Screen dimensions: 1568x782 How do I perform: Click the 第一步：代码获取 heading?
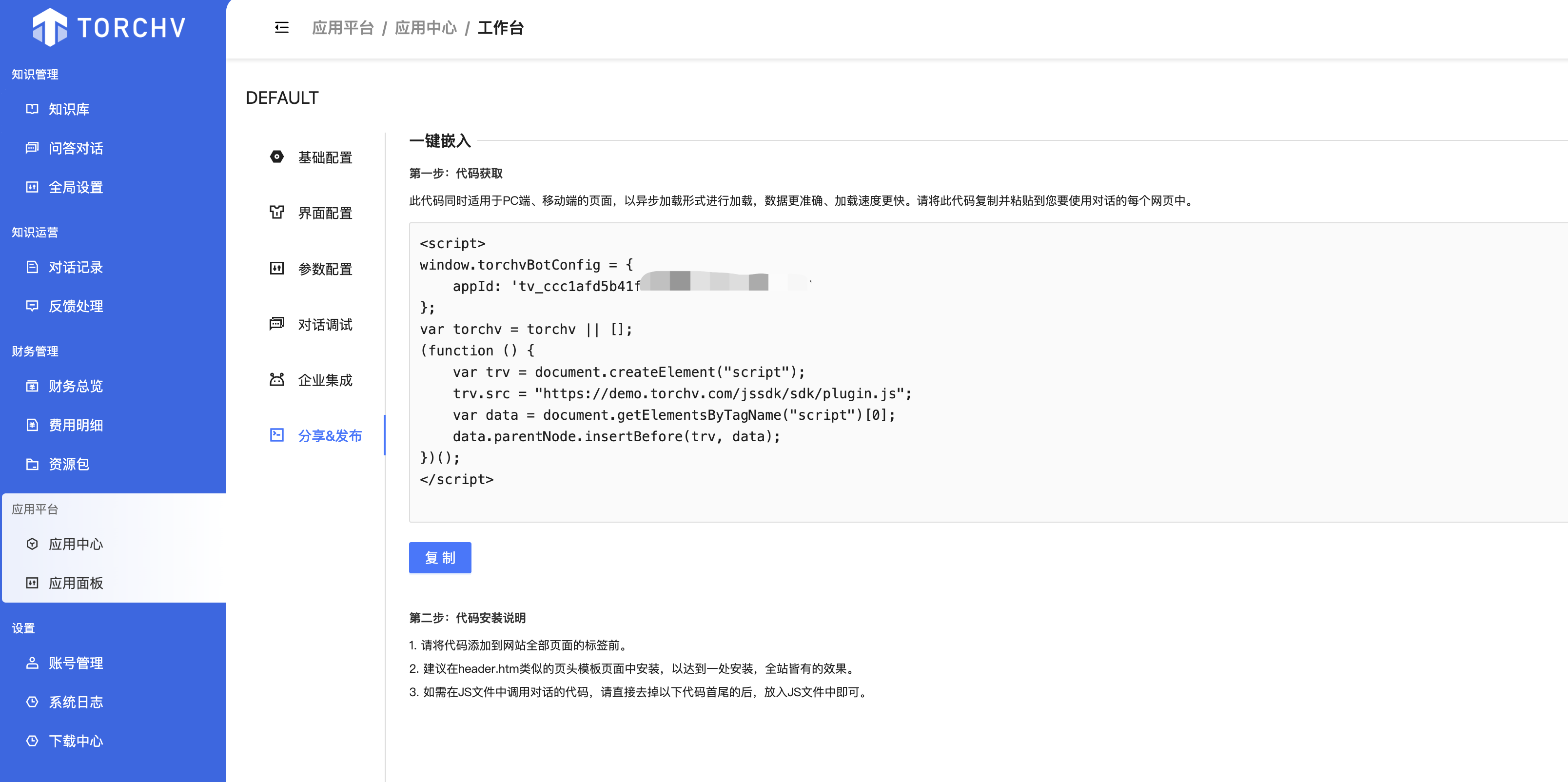pyautogui.click(x=456, y=174)
